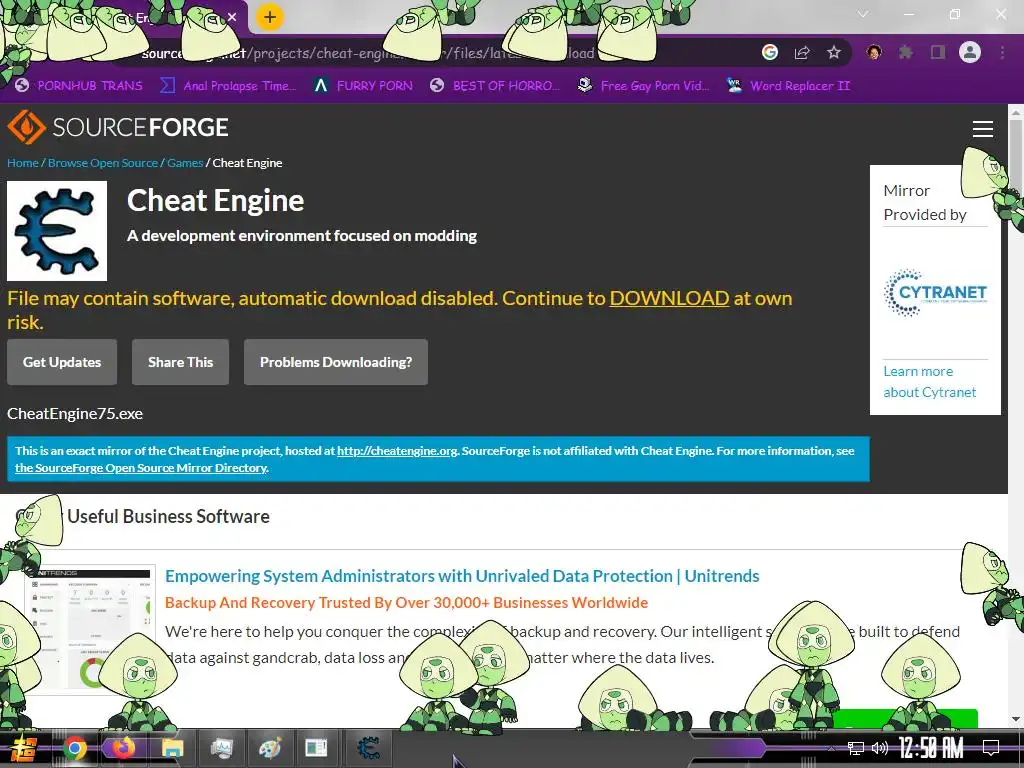Bookmark this page with the star icon
This screenshot has height=768, width=1024.
click(x=834, y=52)
